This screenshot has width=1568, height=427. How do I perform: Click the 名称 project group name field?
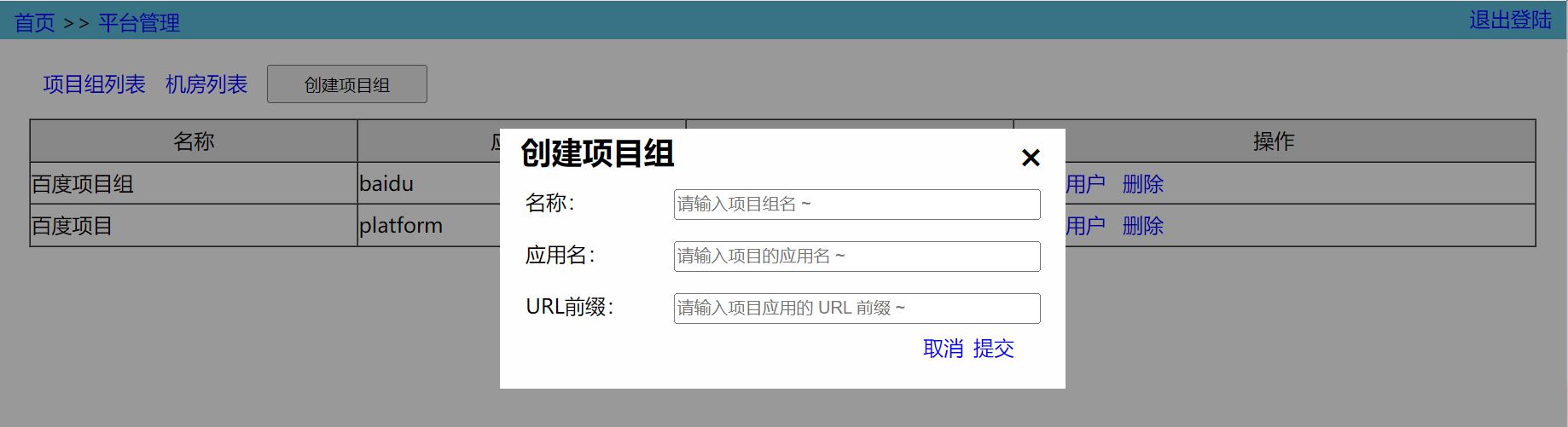point(857,205)
